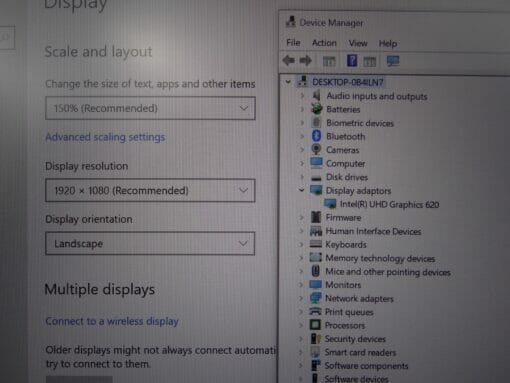Expand the Monitors node chevron
The image size is (510, 383).
301,285
